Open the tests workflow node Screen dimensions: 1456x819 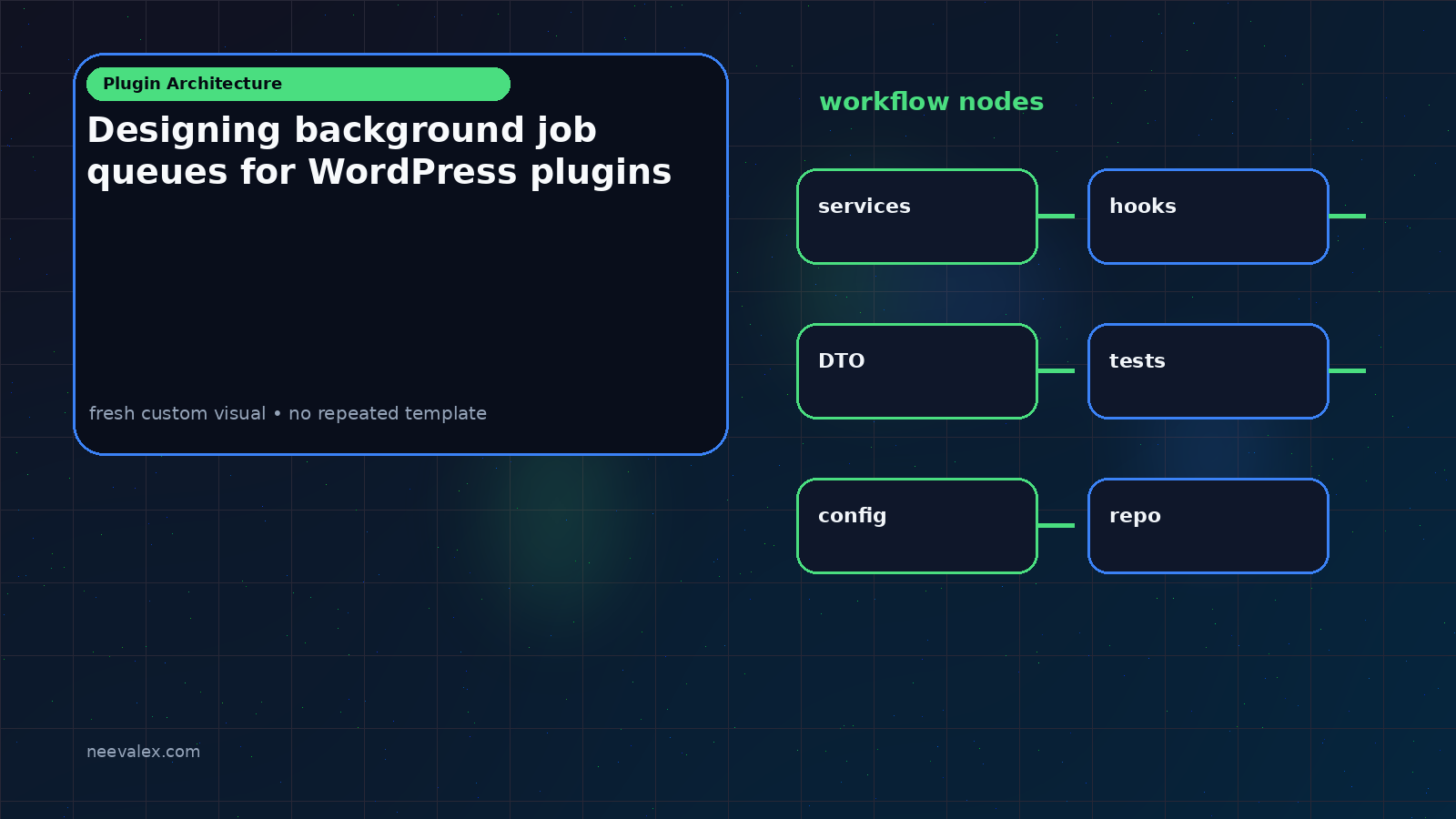coord(1208,371)
